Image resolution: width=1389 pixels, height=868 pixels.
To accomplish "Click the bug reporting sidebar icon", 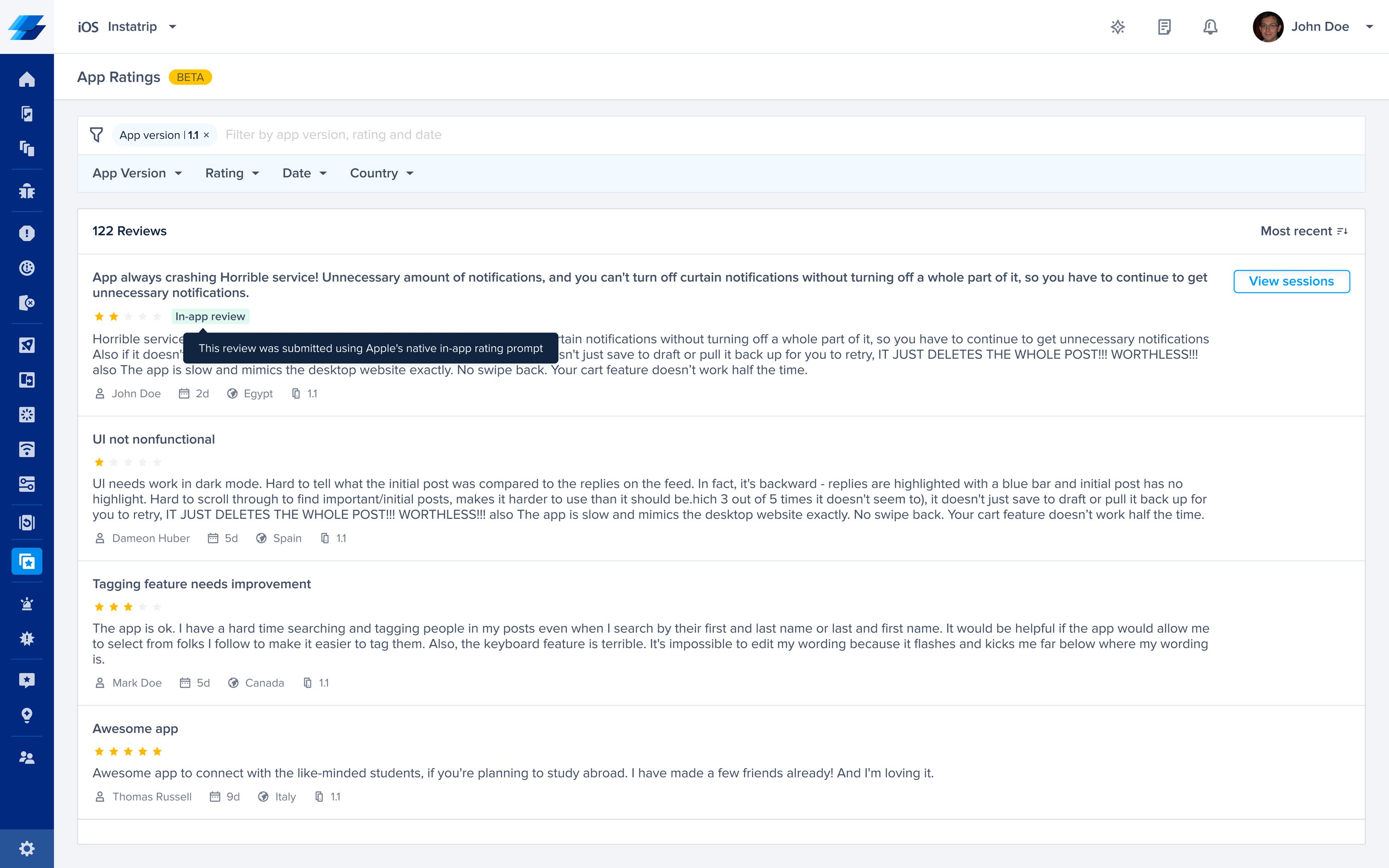I will tap(26, 191).
